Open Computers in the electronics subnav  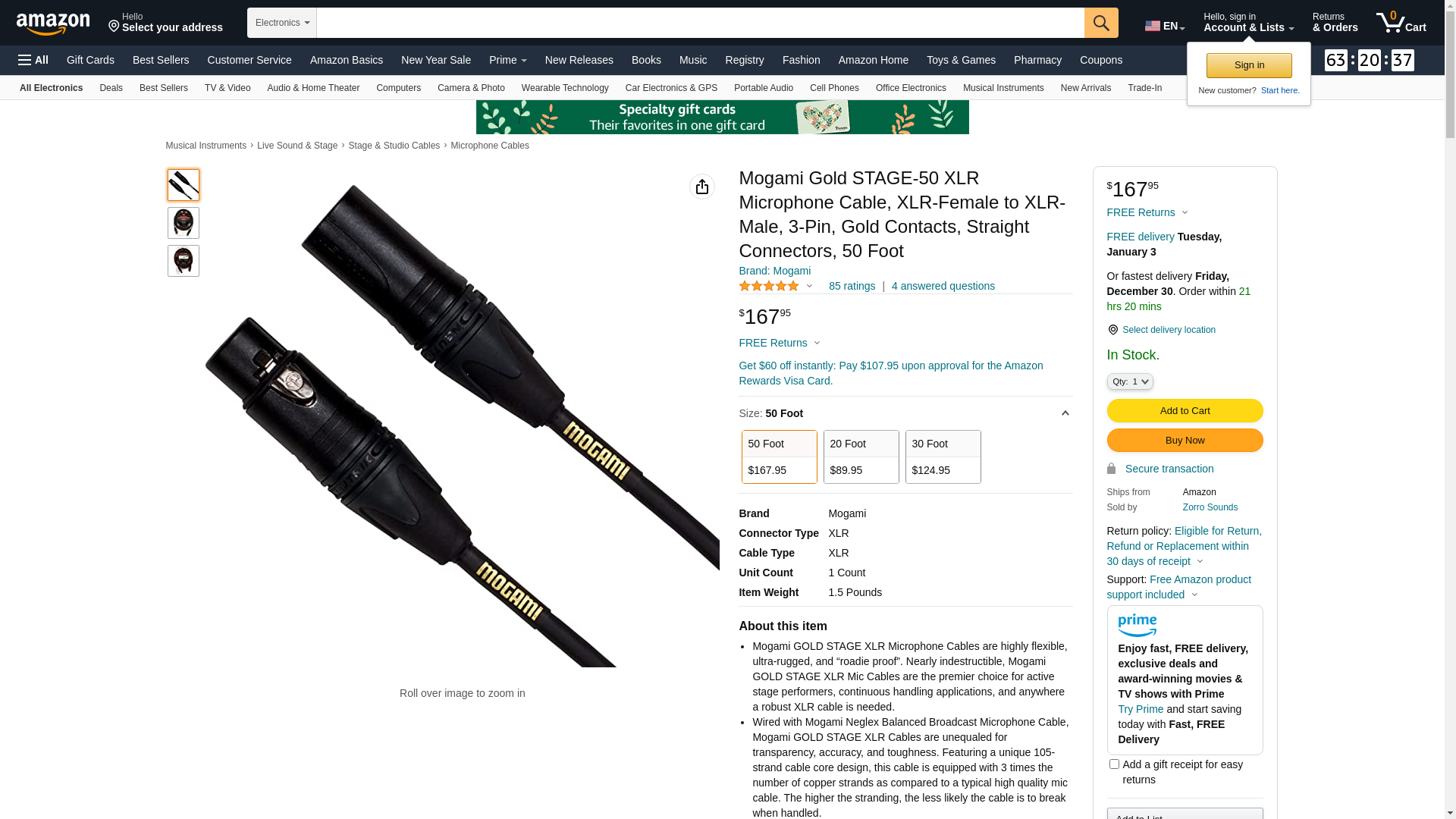(398, 88)
